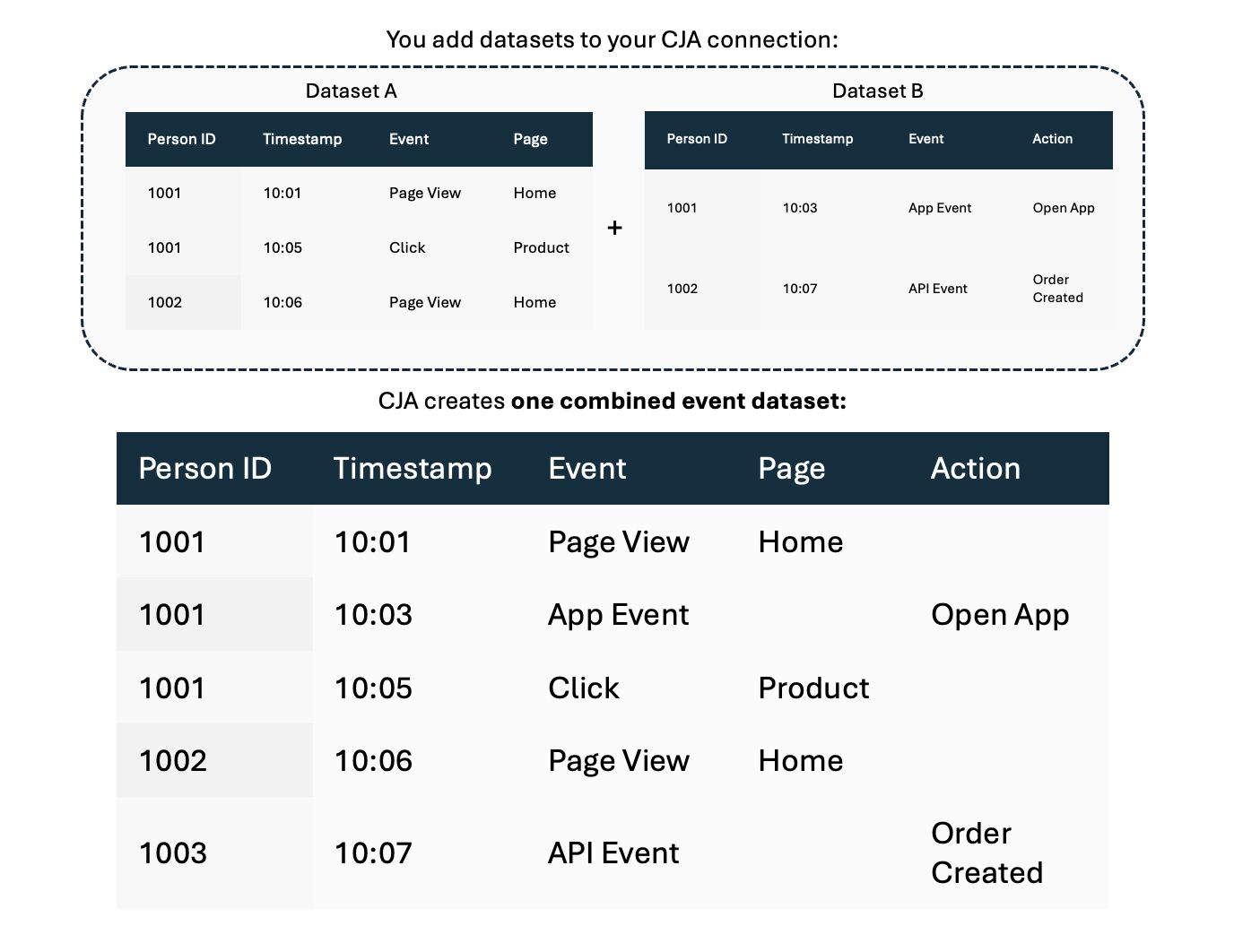Click 'Event' header in the combined table
The image size is (1234, 952).
point(587,468)
